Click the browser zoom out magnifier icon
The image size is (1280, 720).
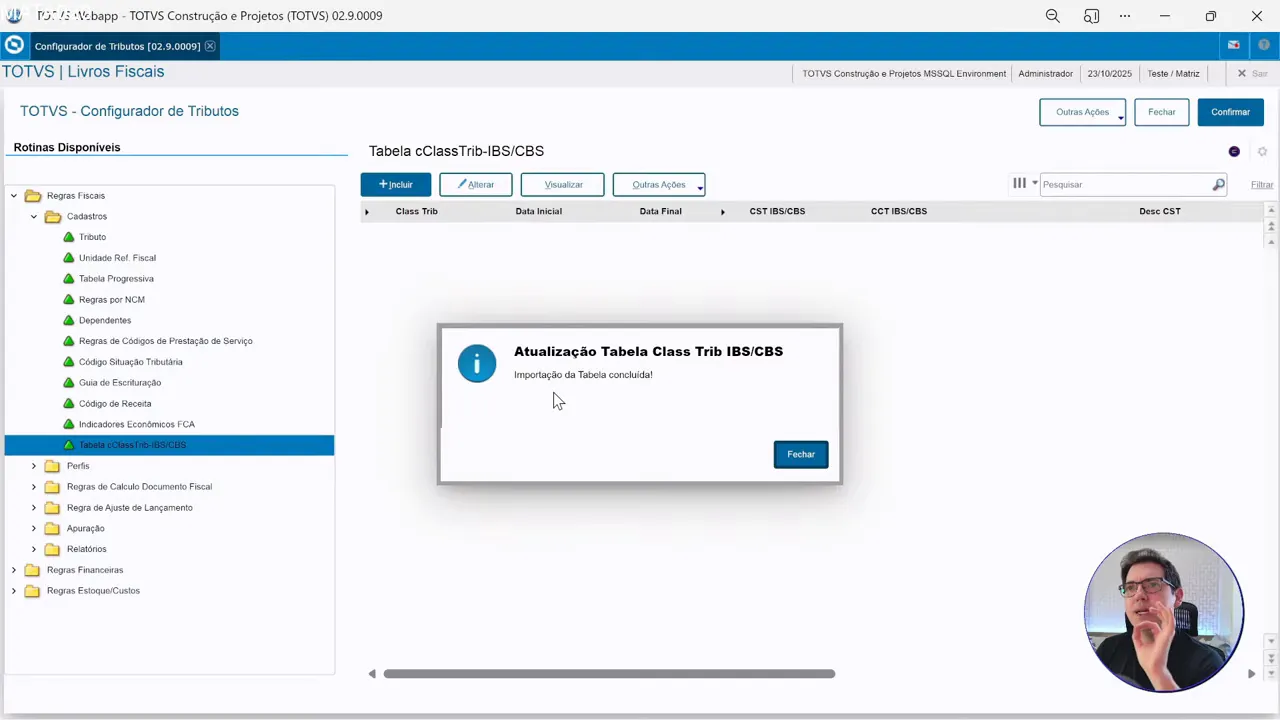1052,16
